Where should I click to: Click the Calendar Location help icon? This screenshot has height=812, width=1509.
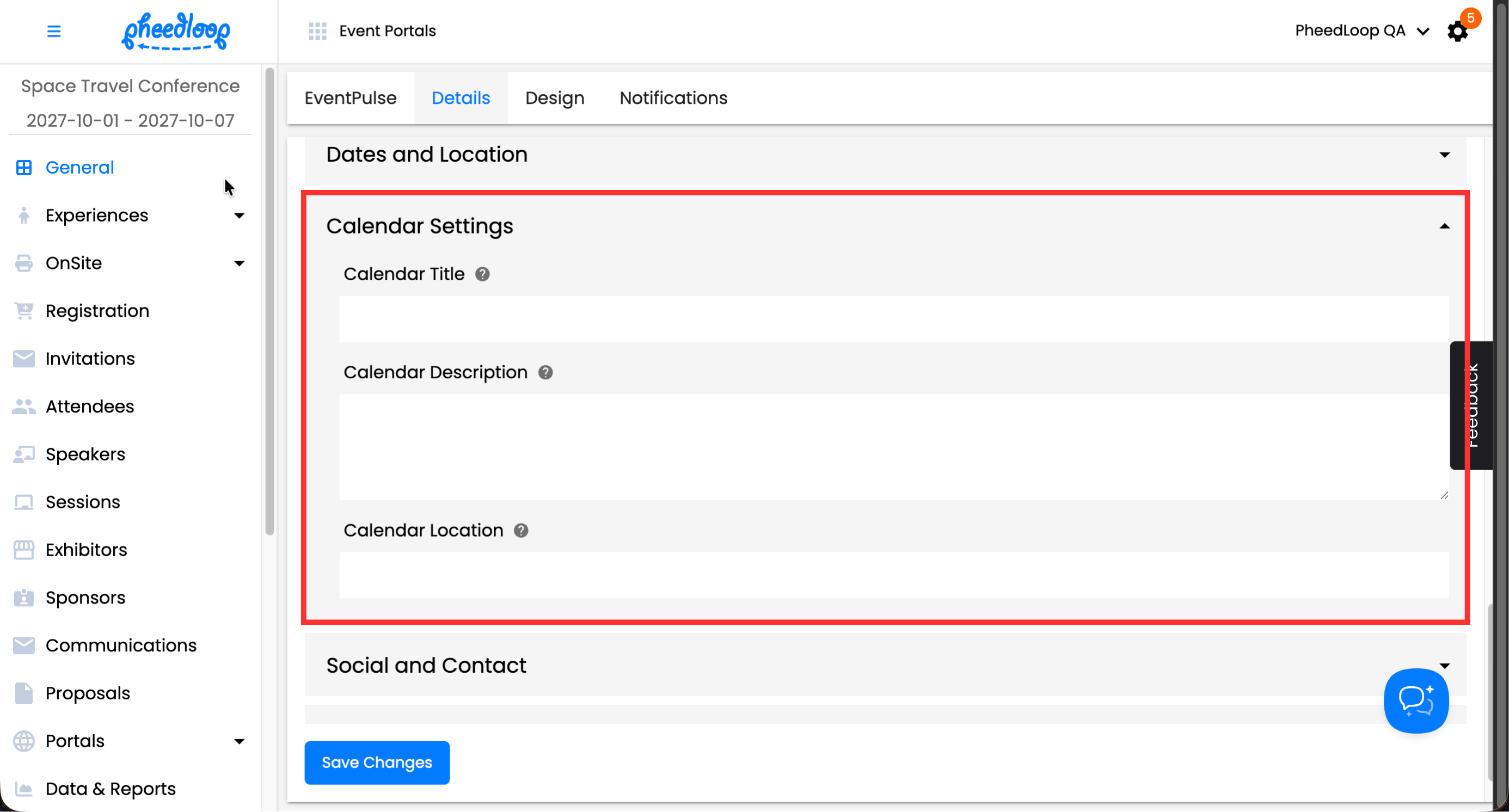click(x=521, y=531)
